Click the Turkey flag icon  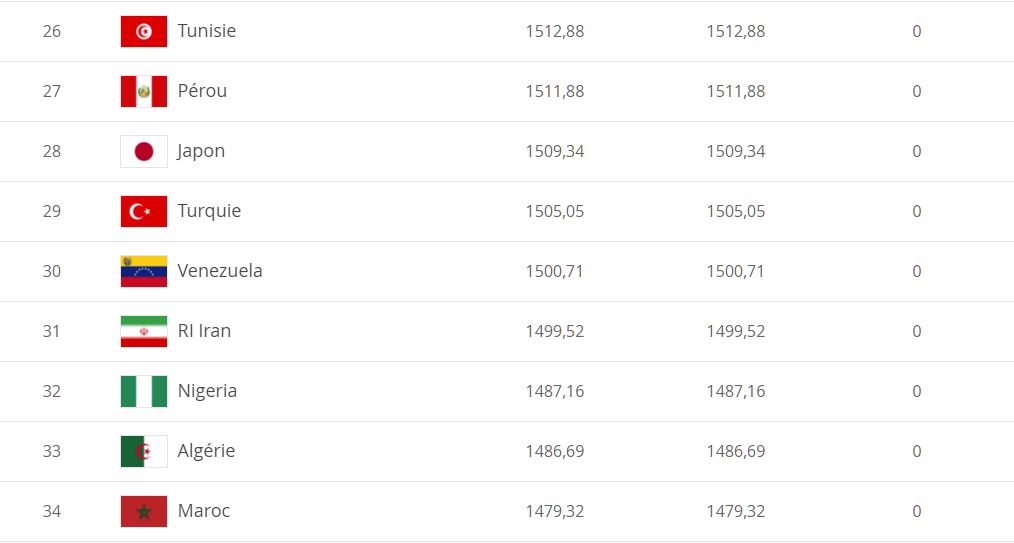(144, 211)
